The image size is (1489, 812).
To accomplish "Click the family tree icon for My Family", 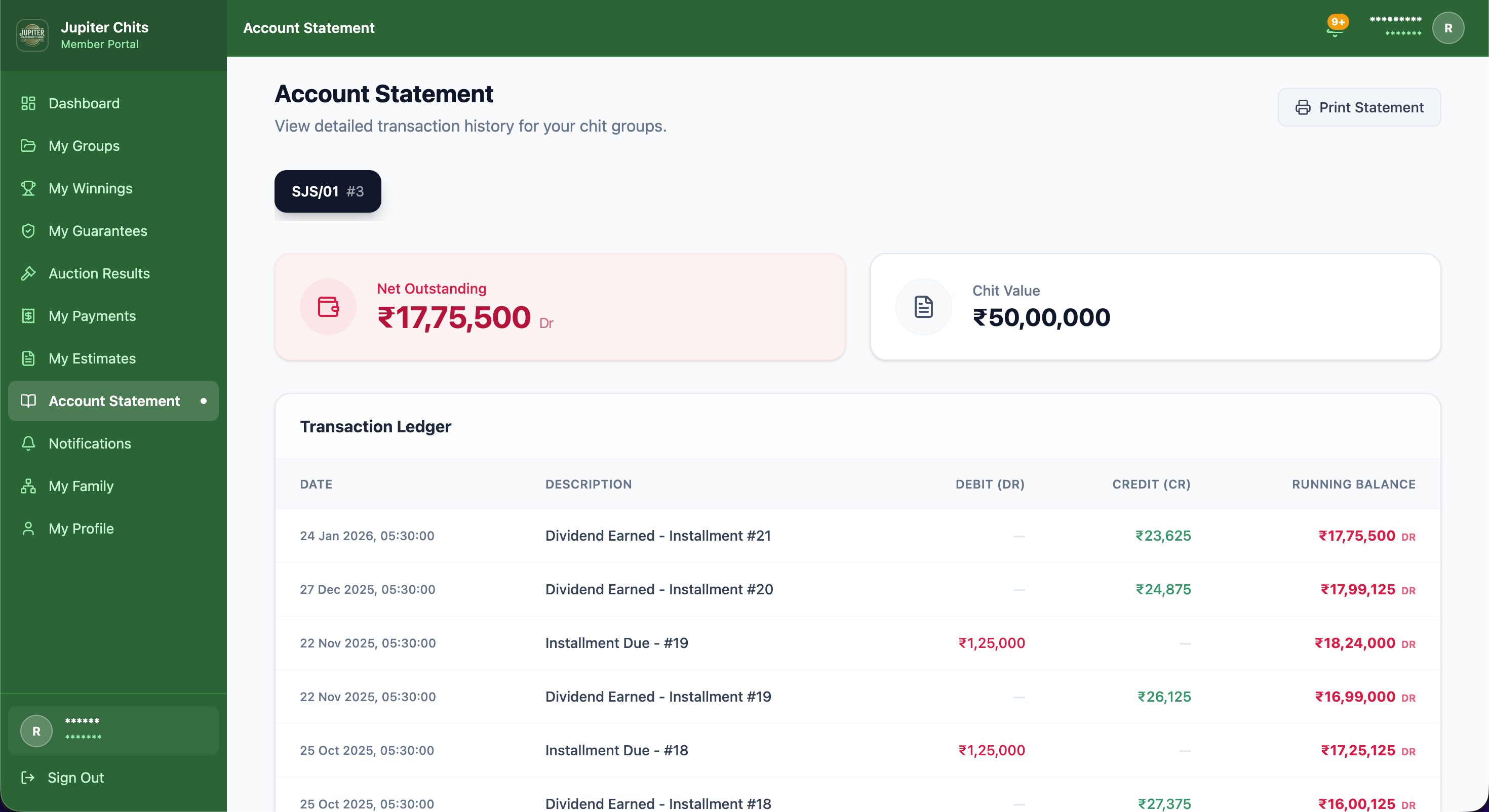I will pyautogui.click(x=29, y=486).
